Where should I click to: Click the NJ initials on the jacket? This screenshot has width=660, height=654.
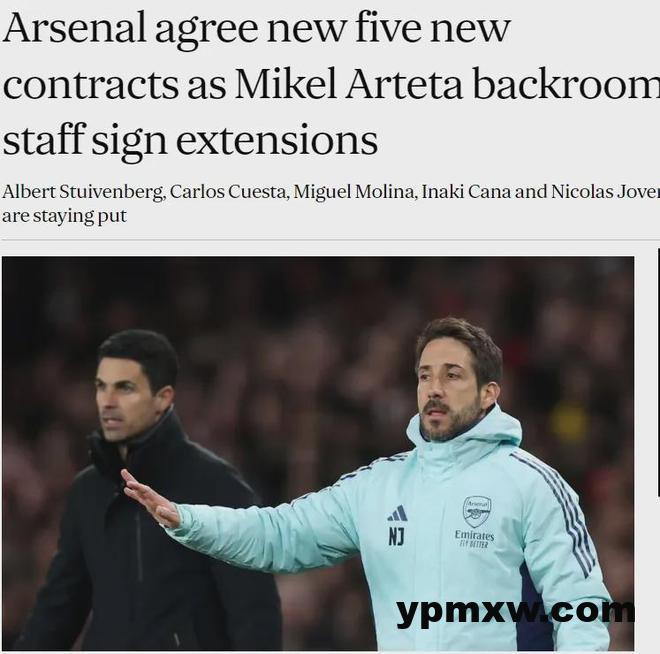(x=396, y=537)
